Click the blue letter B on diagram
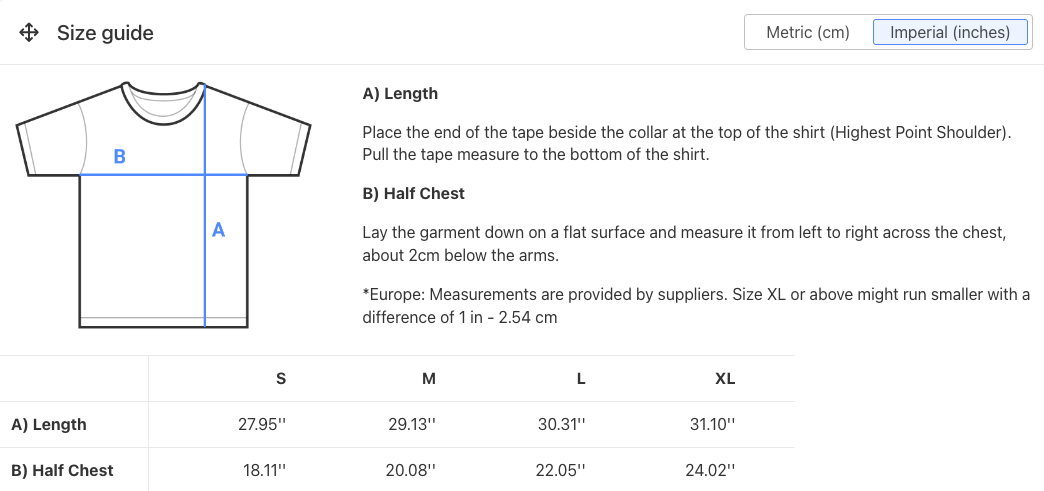Viewport: 1044px width, 491px height. pyautogui.click(x=120, y=157)
